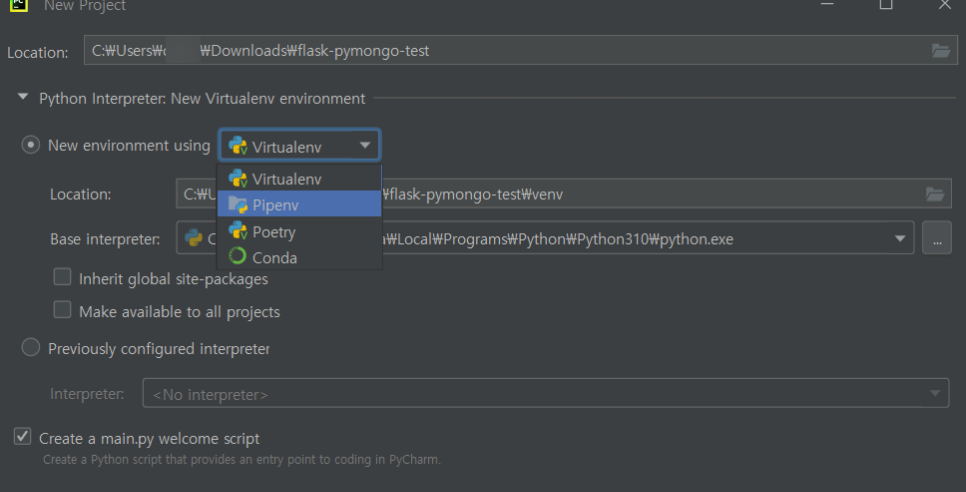Choose Conda from the dropdown list
Screen dimensions: 966x492
click(299, 257)
